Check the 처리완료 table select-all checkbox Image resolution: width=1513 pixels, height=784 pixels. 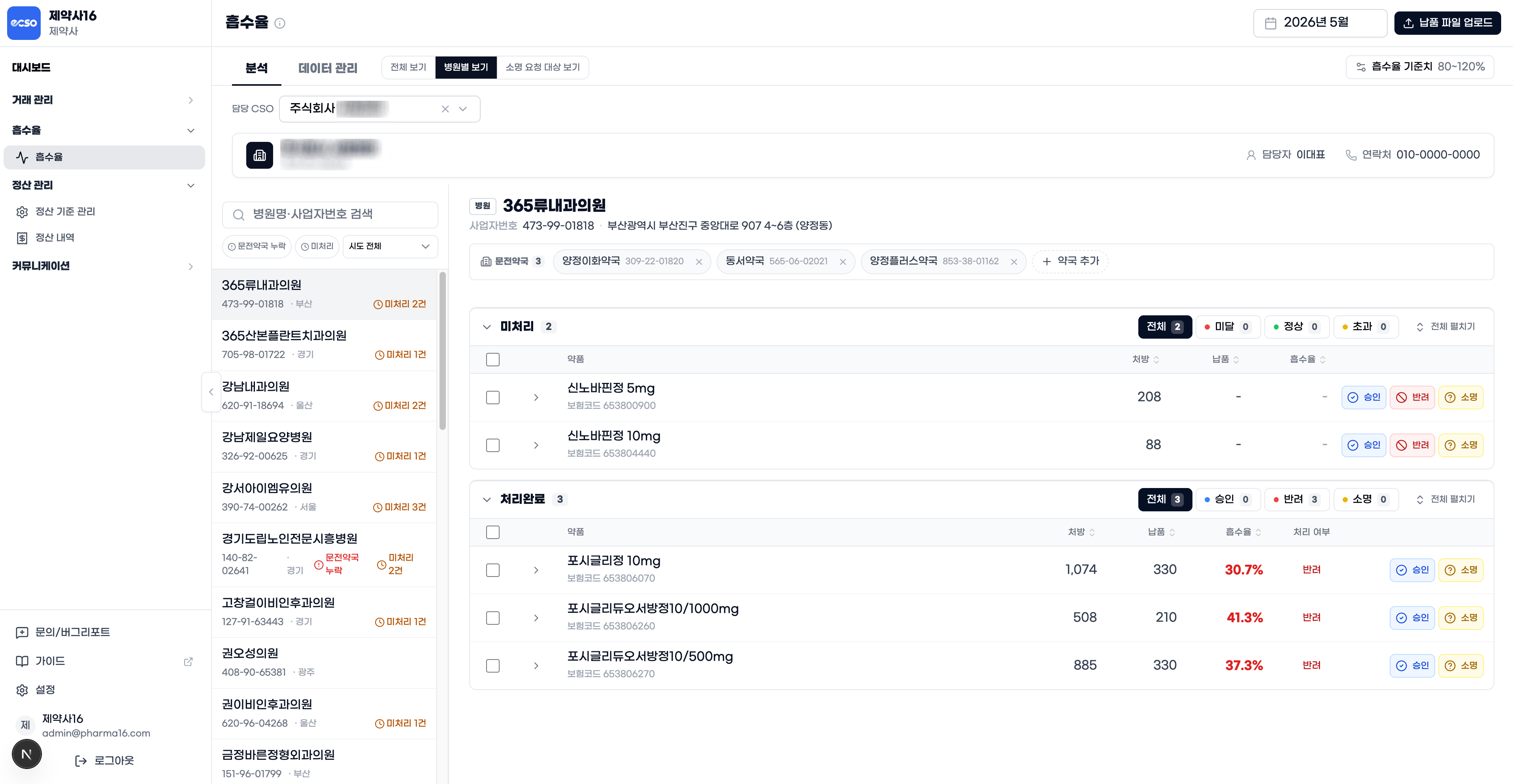[493, 532]
